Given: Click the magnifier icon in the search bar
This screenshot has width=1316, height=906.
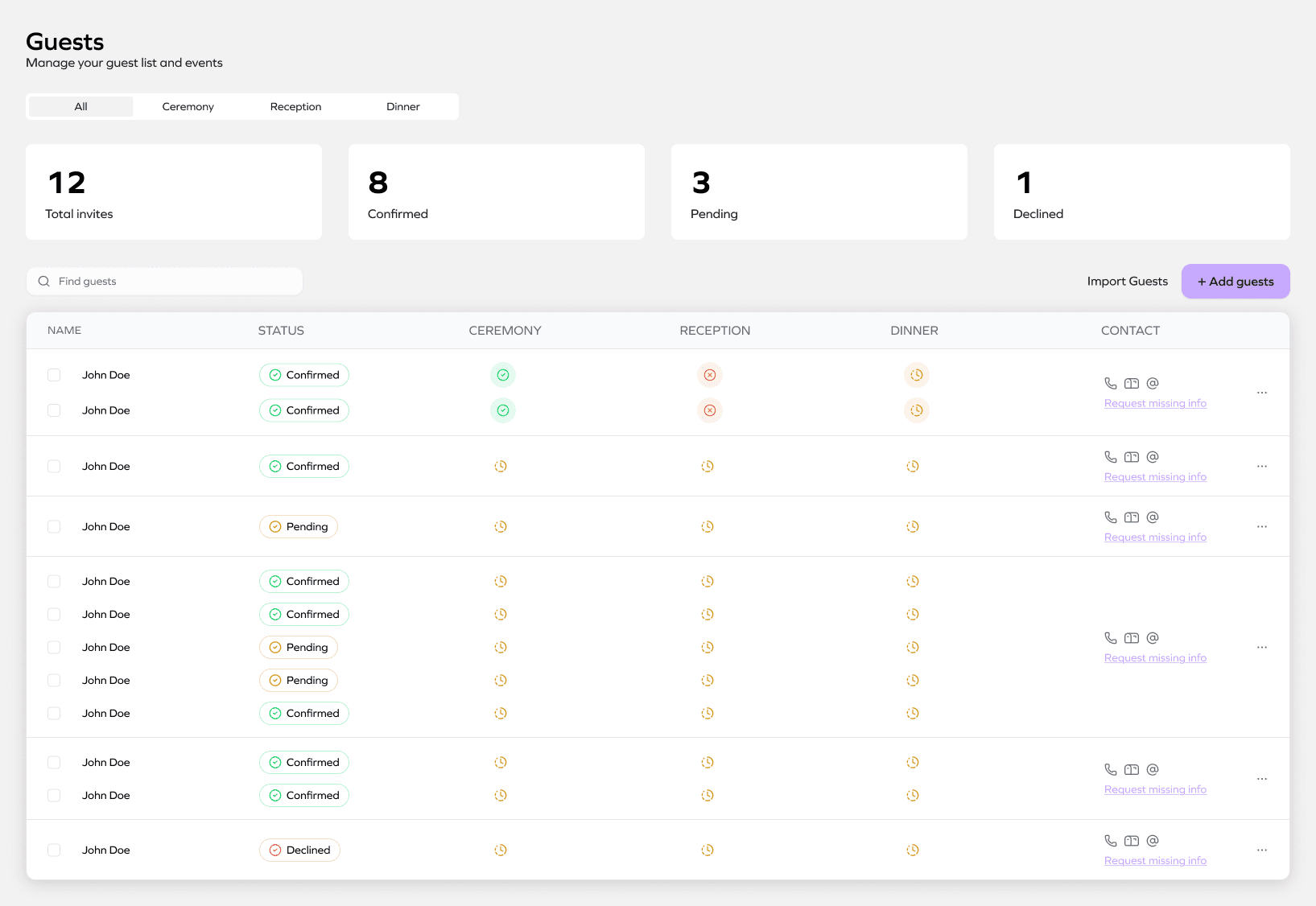Looking at the screenshot, I should pos(44,282).
